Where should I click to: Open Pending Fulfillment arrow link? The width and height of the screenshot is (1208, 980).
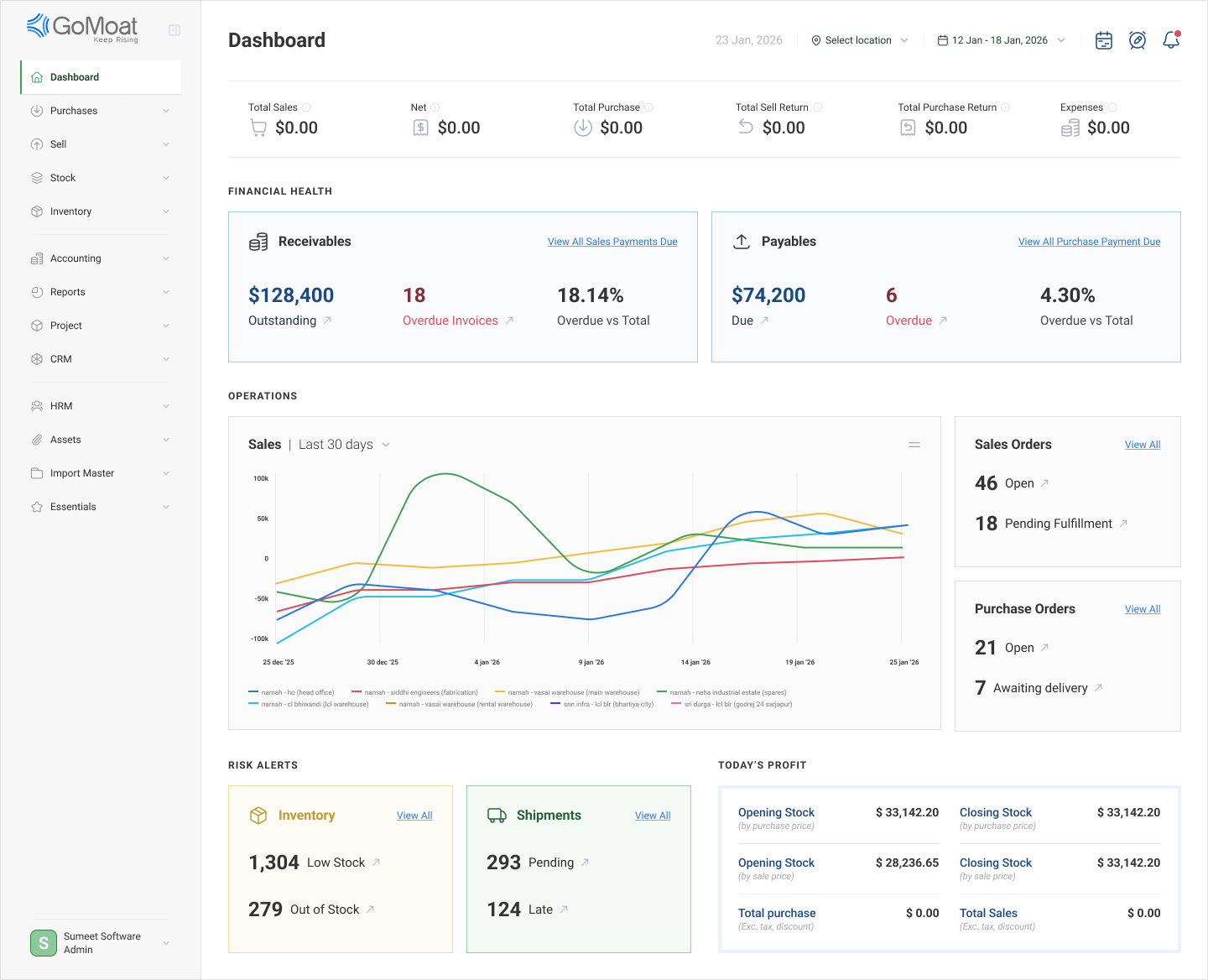tap(1123, 524)
